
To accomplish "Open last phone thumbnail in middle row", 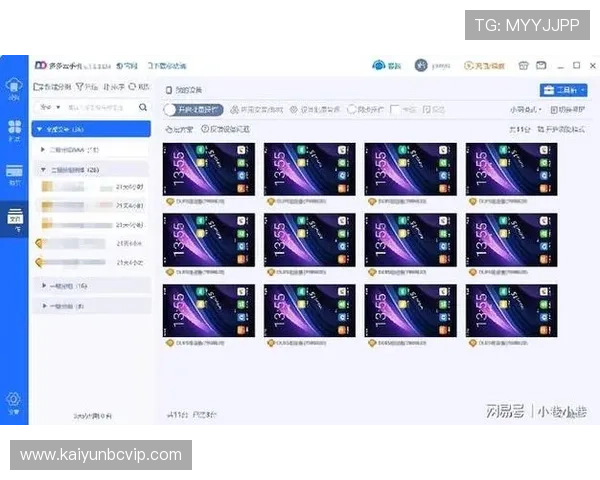I will 512,240.
